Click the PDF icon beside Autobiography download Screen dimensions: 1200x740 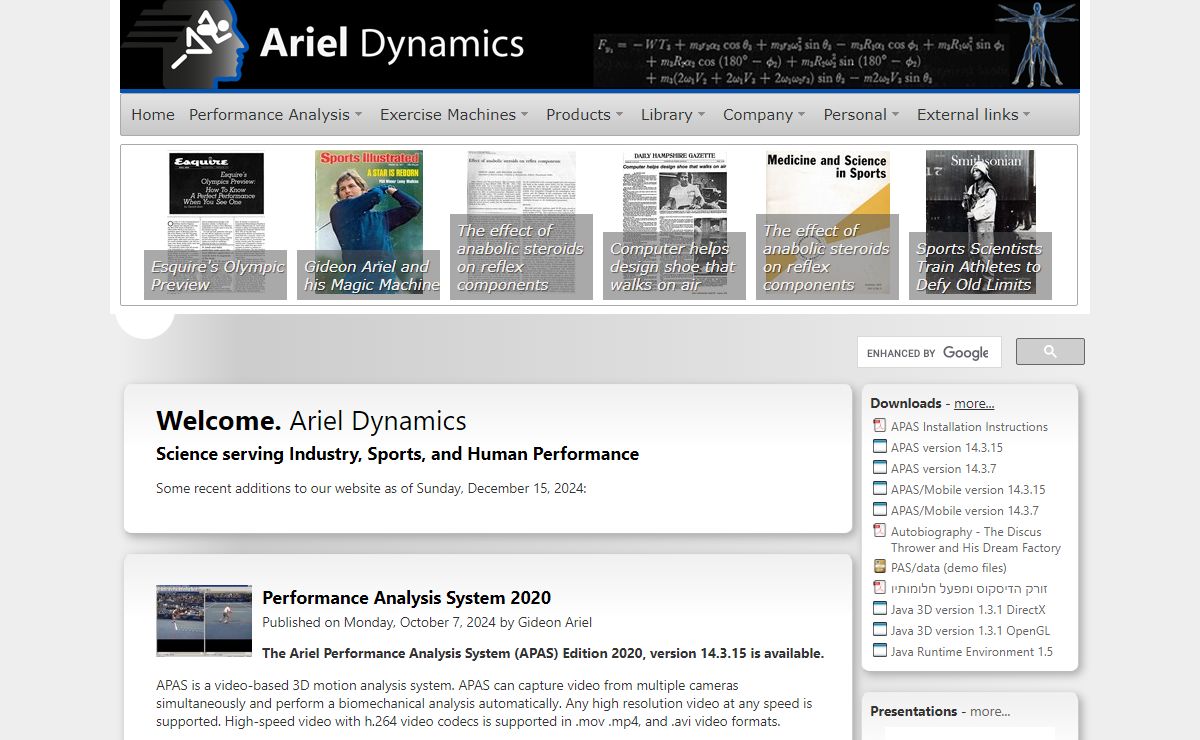(880, 531)
